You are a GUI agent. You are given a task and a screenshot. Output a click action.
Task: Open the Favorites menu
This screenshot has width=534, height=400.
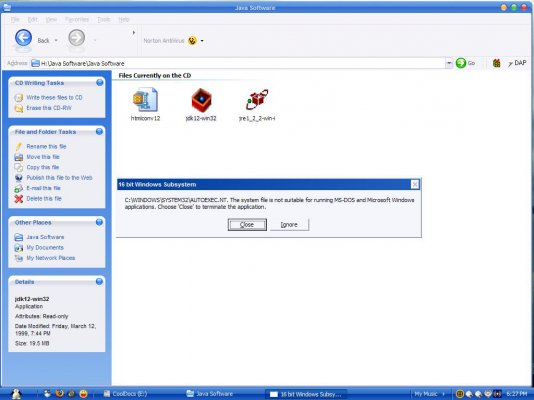(77, 20)
